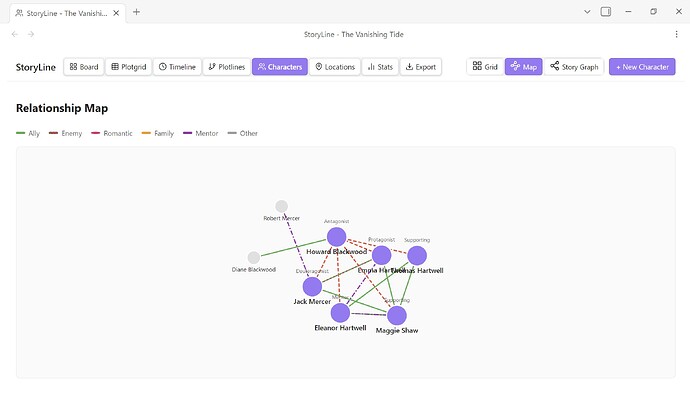Add a New Character
Image resolution: width=690 pixels, height=401 pixels.
pos(642,67)
